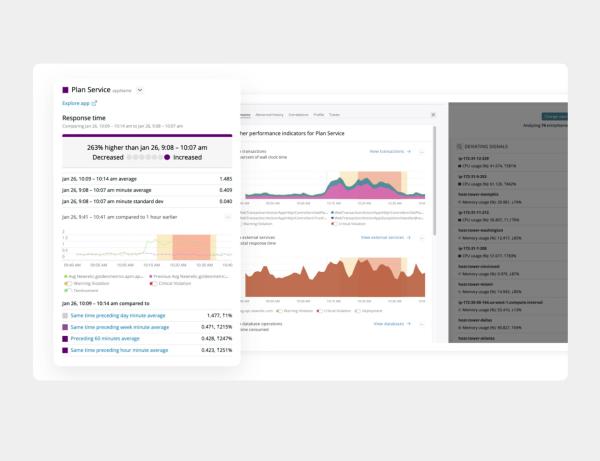Image resolution: width=600 pixels, height=461 pixels.
Task: Click the Deviating Signals filter icon
Action: pos(459,145)
